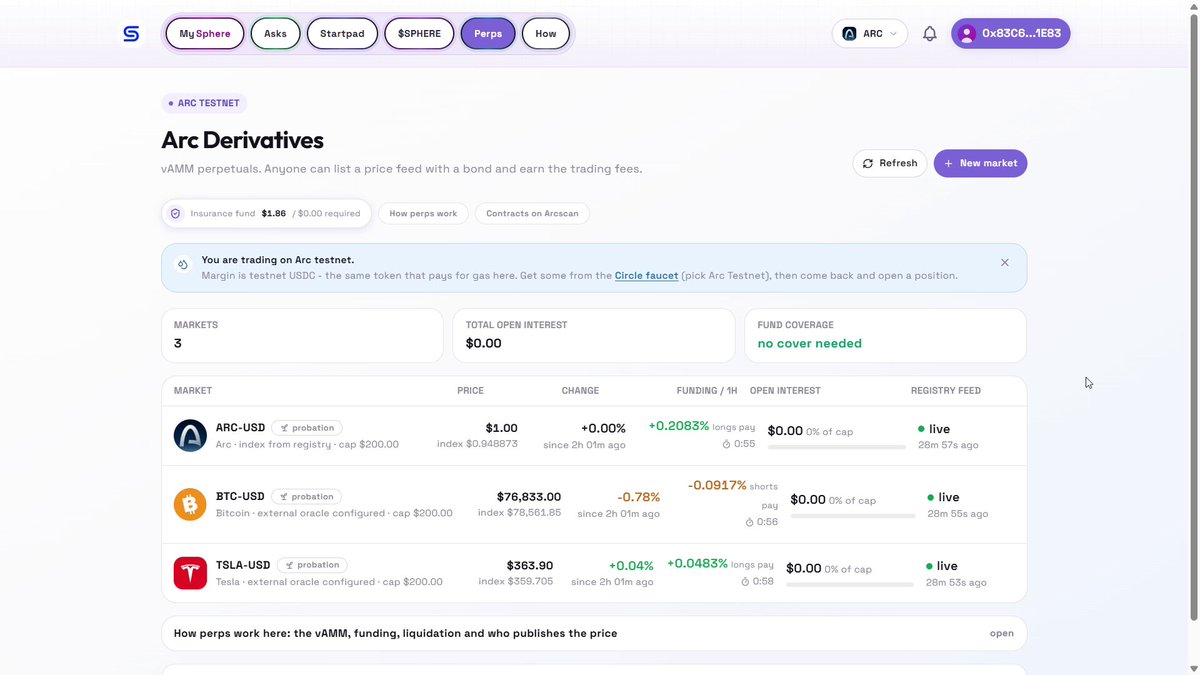Click the BTC-USD Bitcoin logo
Screen dimensions: 1200x675
190,504
